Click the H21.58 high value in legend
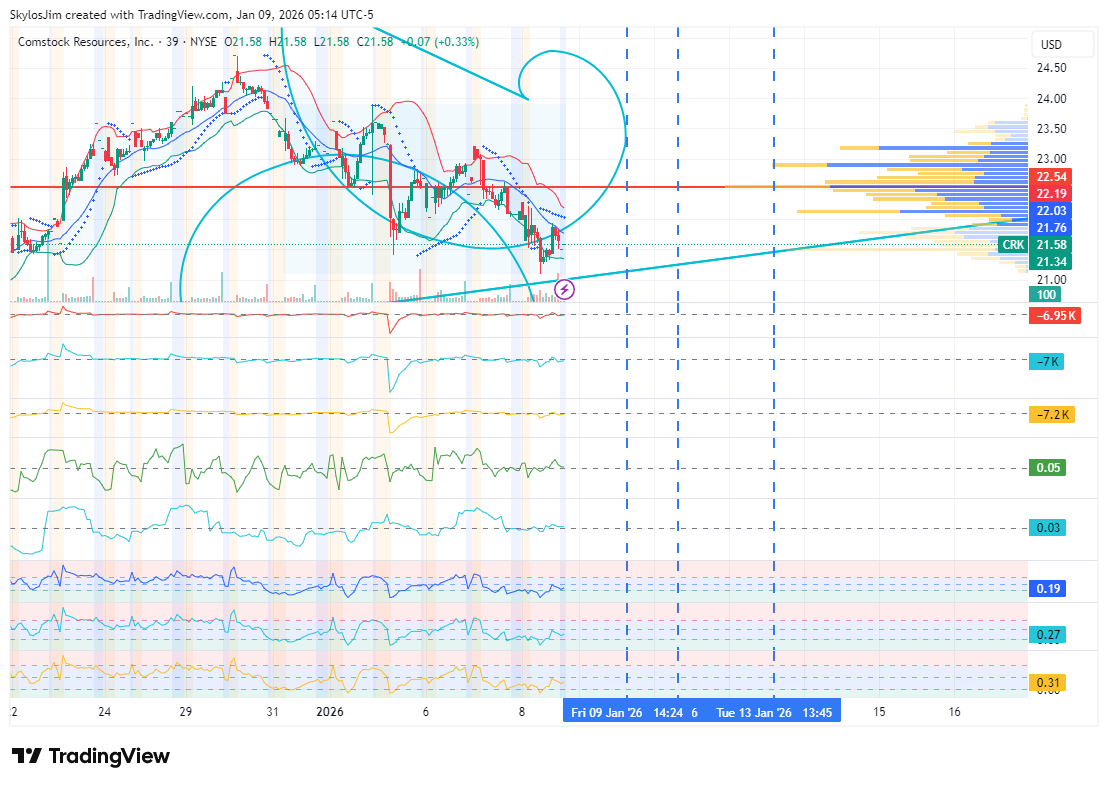 click(x=288, y=42)
